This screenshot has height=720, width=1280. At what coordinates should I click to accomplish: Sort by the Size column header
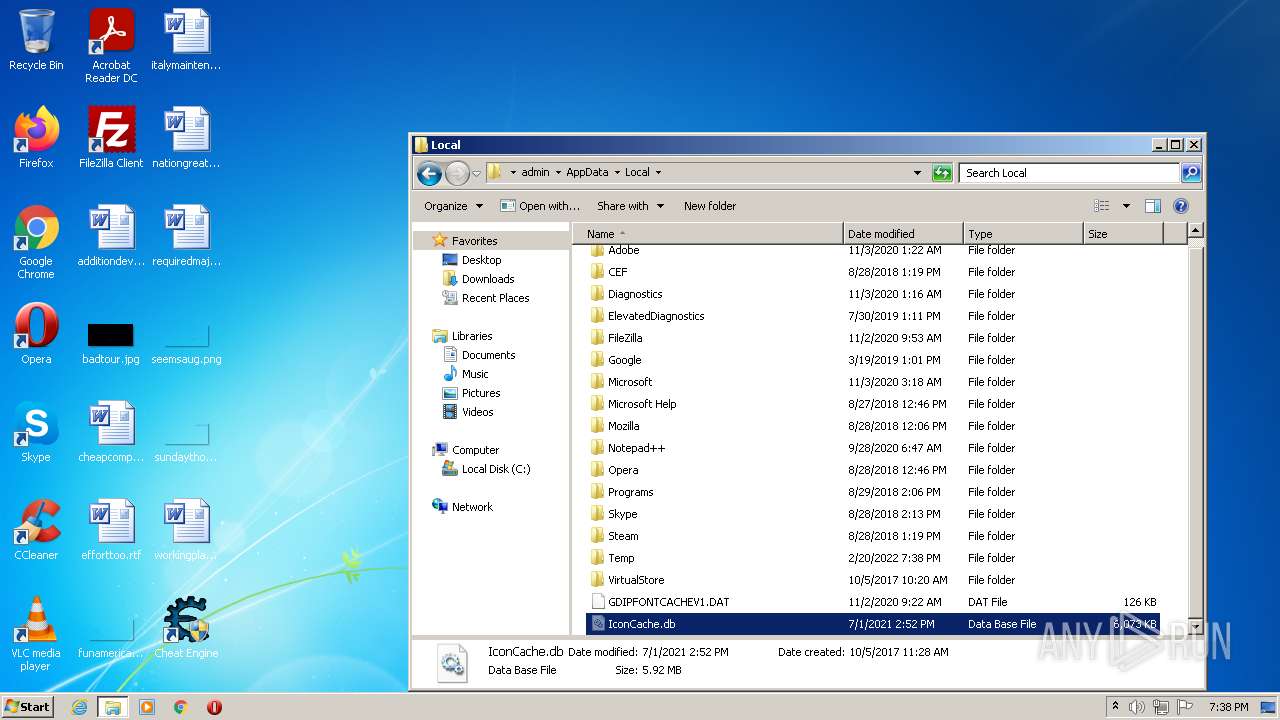tap(1123, 234)
